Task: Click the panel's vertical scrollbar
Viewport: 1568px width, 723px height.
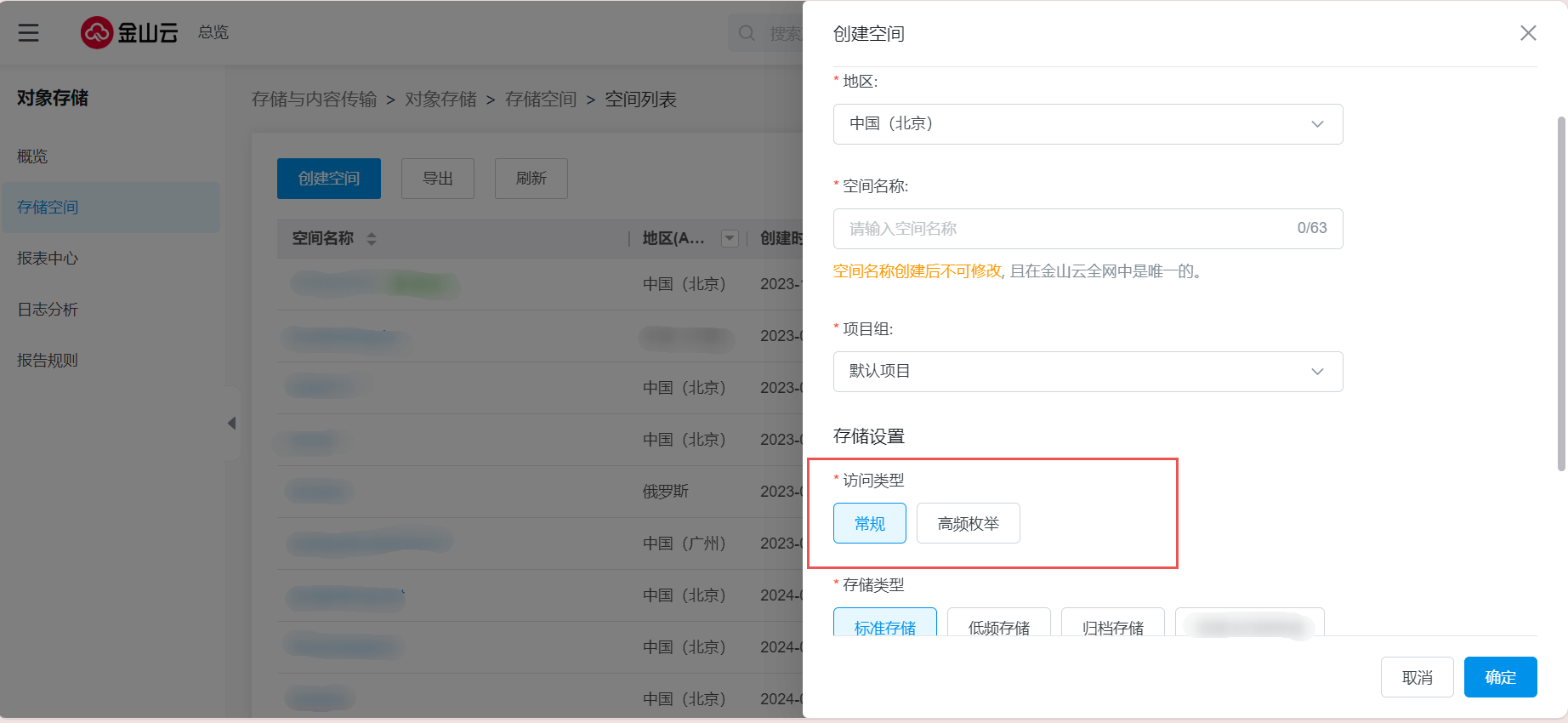Action: (1560, 293)
